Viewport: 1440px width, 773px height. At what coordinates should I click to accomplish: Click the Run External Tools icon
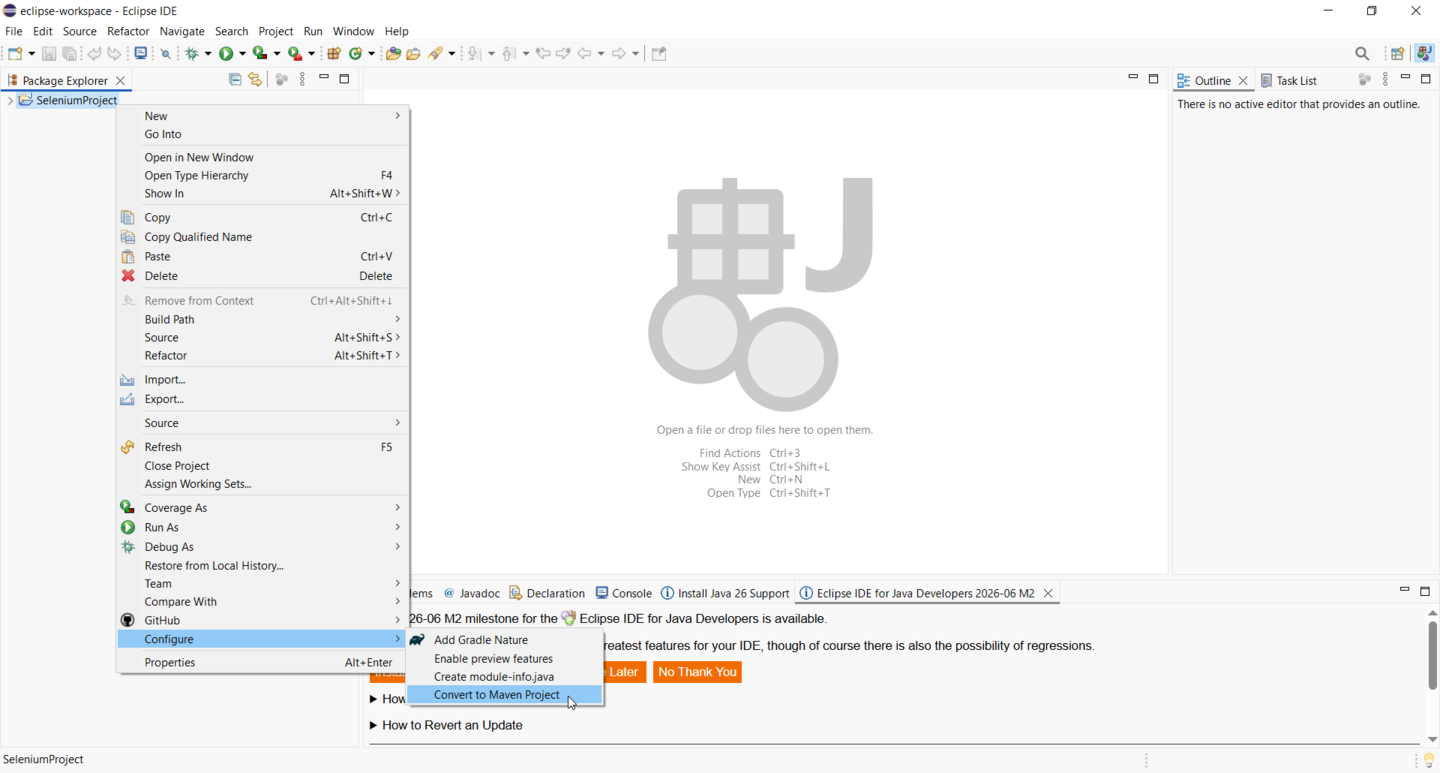point(295,54)
